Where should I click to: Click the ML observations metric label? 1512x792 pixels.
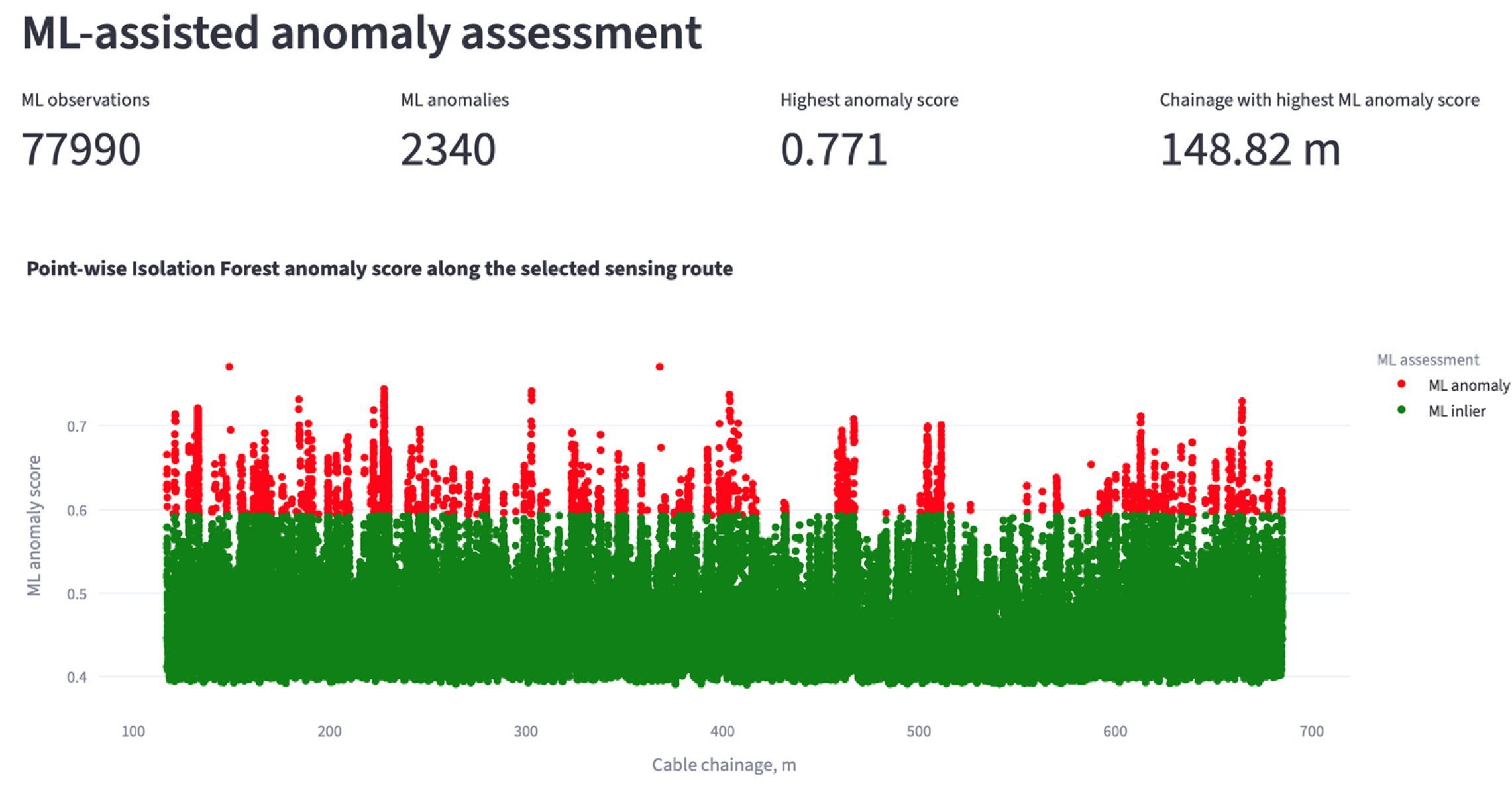(x=85, y=100)
